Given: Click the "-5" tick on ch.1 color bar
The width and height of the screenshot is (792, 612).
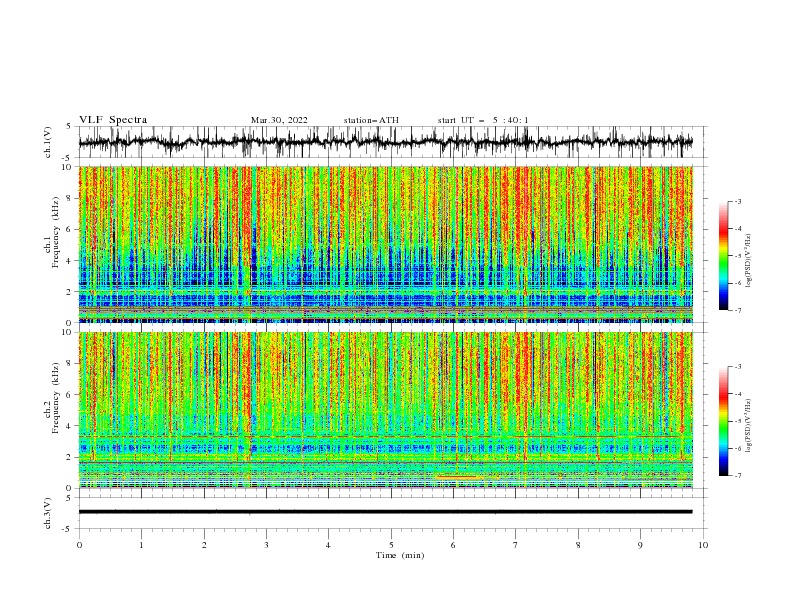Looking at the screenshot, I should pos(738,256).
